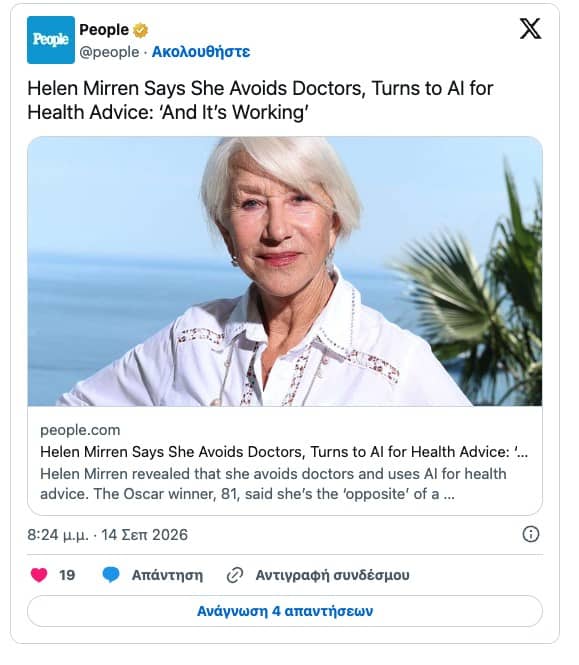
Task: Click the X logo icon
Action: coord(530,29)
